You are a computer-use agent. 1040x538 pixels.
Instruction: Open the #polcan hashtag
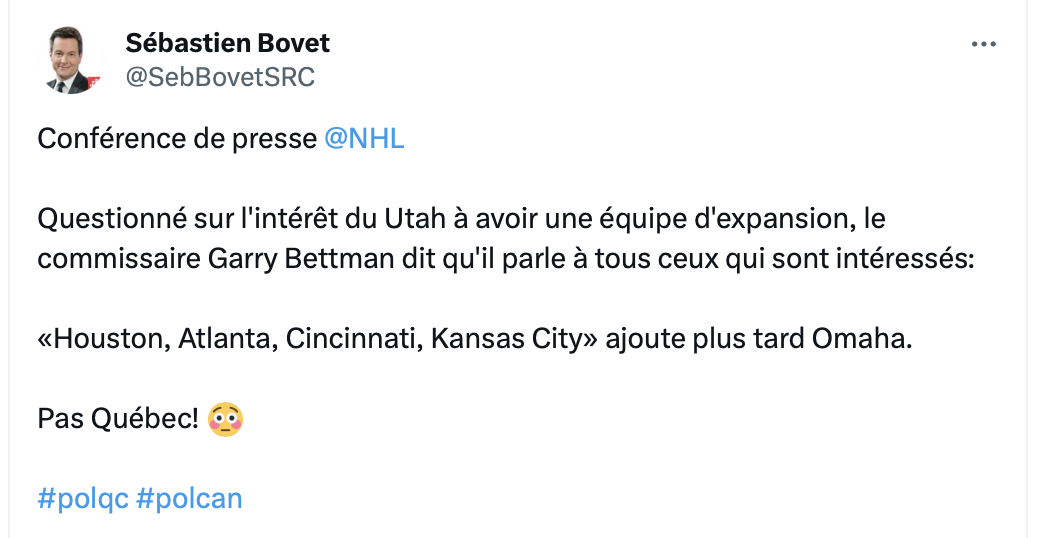point(189,498)
